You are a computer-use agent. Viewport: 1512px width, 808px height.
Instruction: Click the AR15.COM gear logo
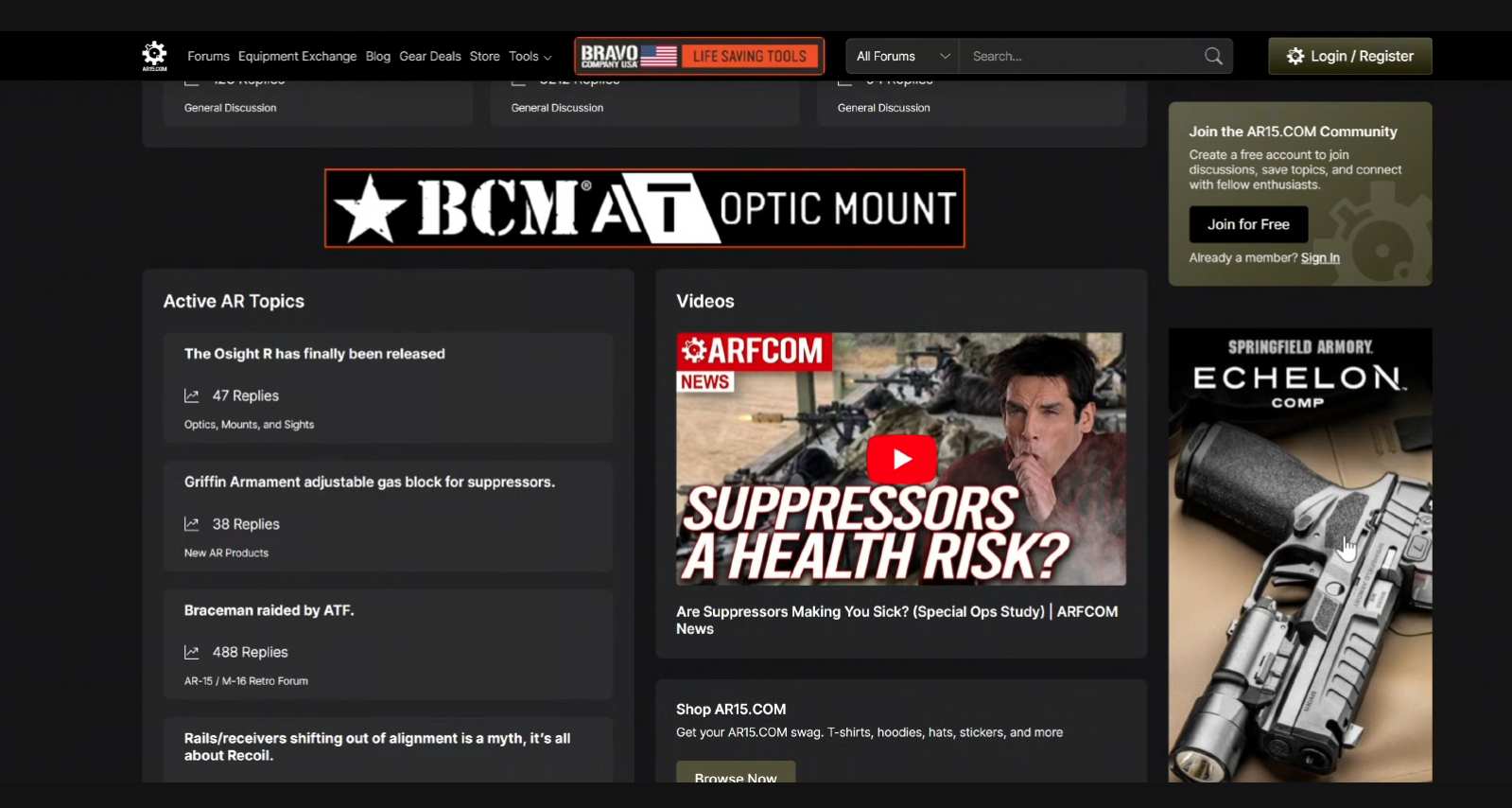coord(154,56)
